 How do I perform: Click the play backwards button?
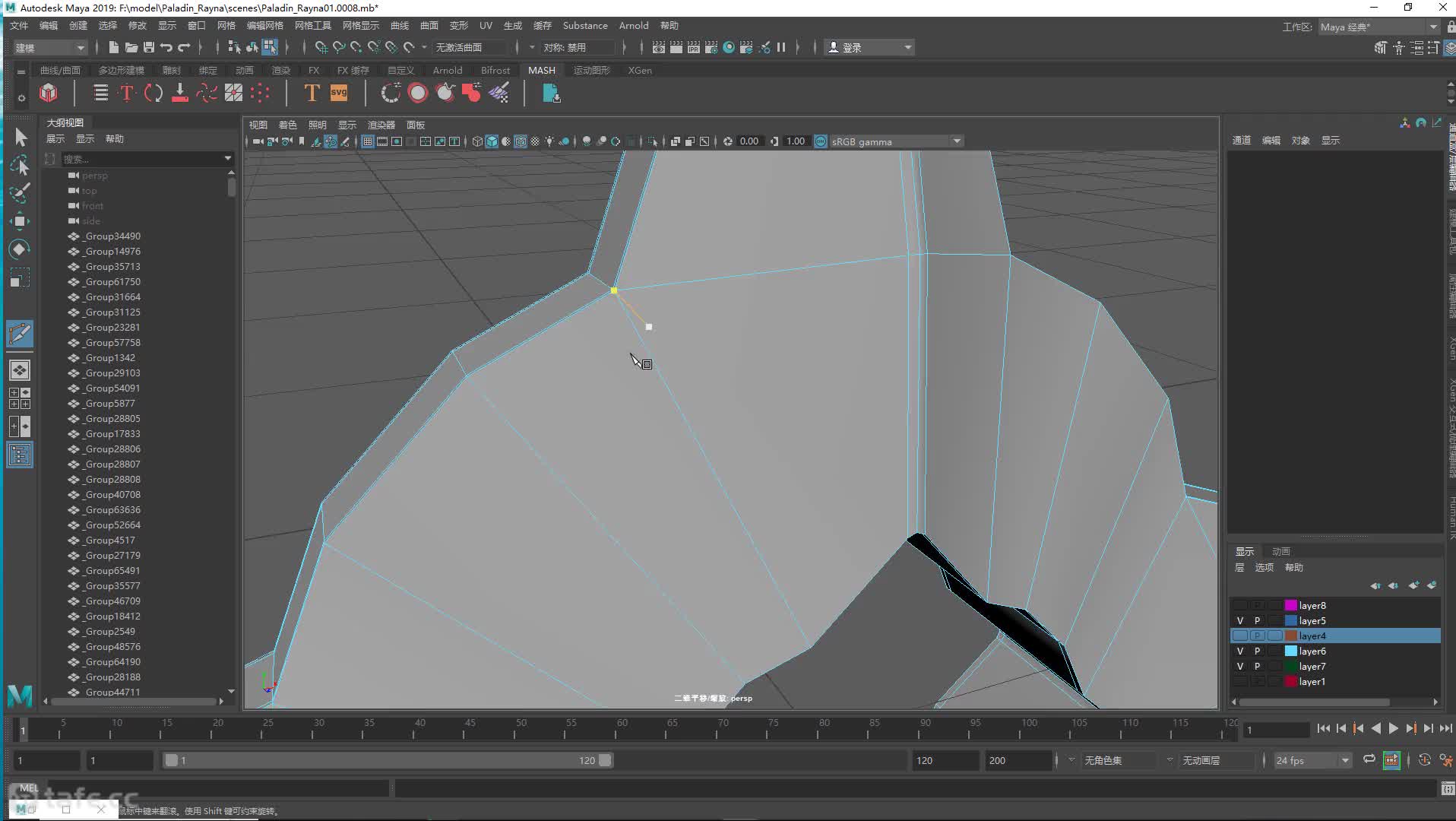(x=1375, y=728)
